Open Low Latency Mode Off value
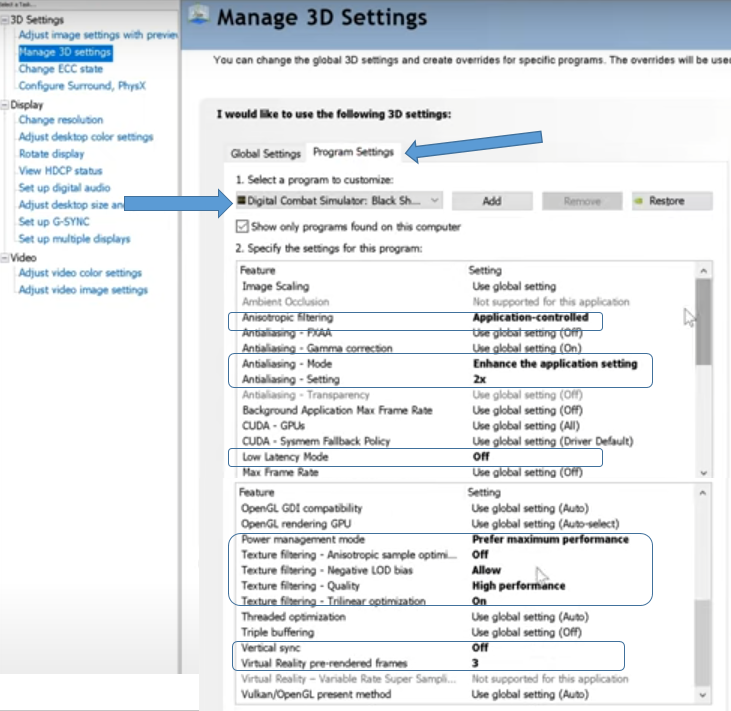The image size is (731, 711). click(x=481, y=457)
